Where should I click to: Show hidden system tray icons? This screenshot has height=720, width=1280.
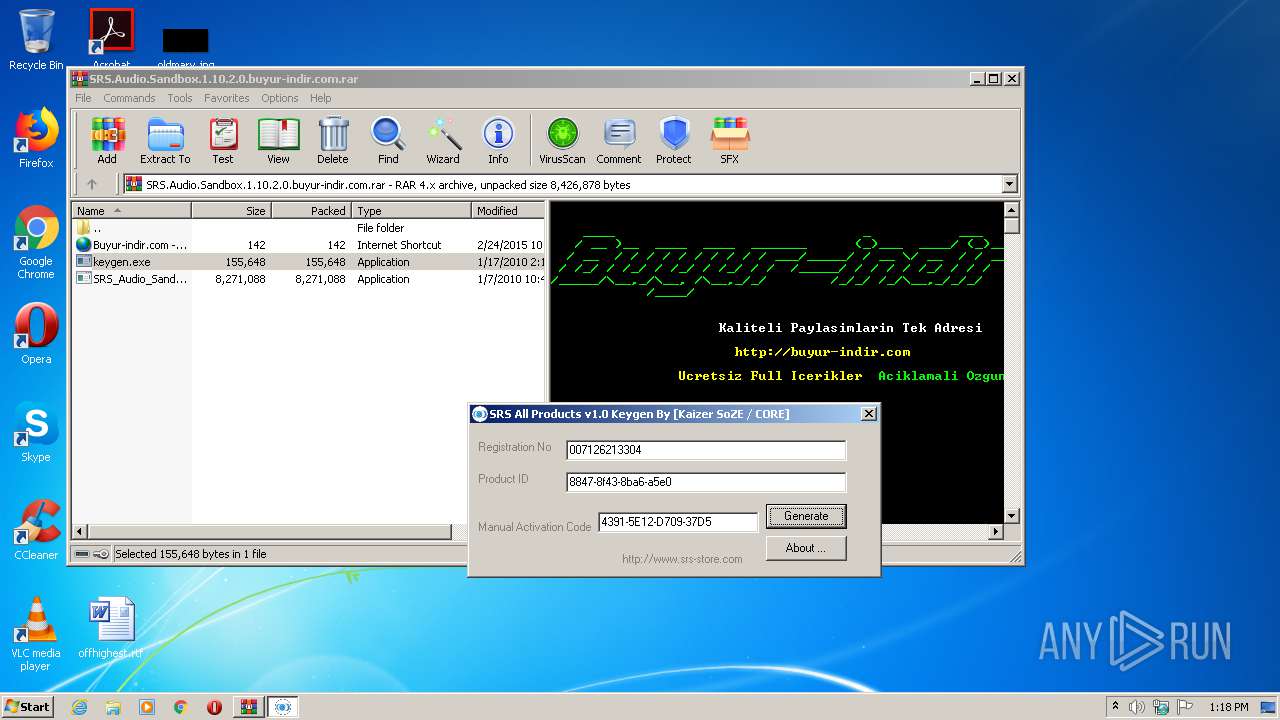pos(1115,707)
